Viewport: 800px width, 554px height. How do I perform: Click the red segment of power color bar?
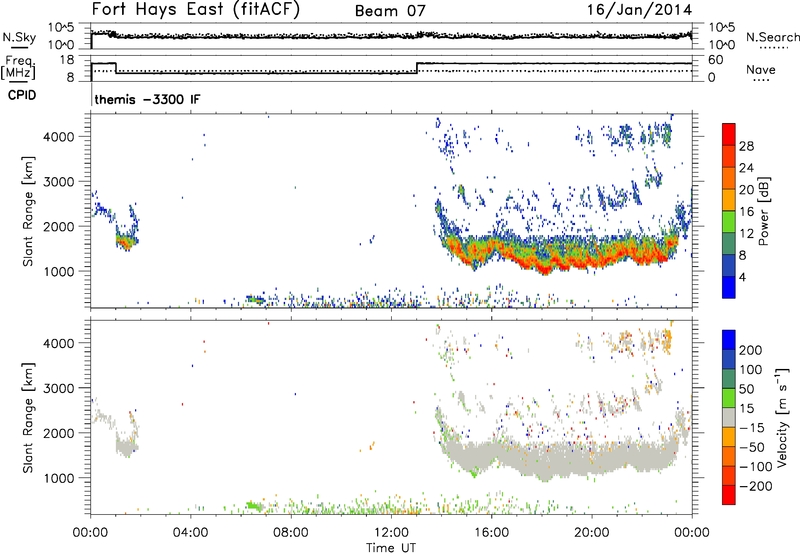729,134
